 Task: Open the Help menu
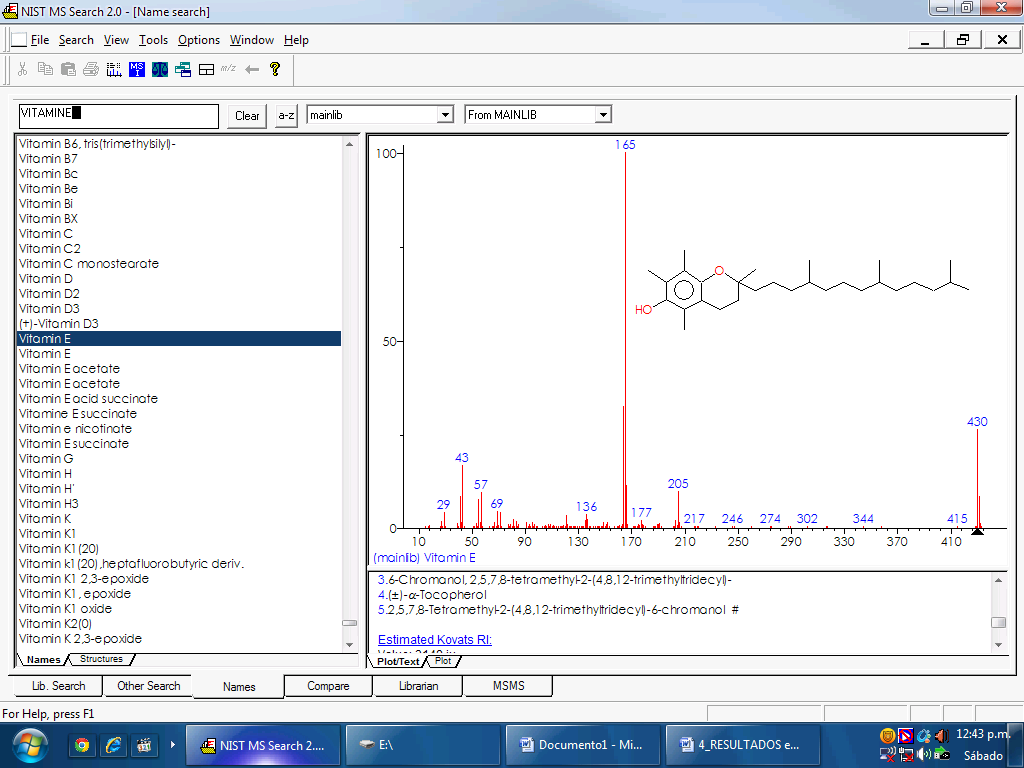point(296,40)
